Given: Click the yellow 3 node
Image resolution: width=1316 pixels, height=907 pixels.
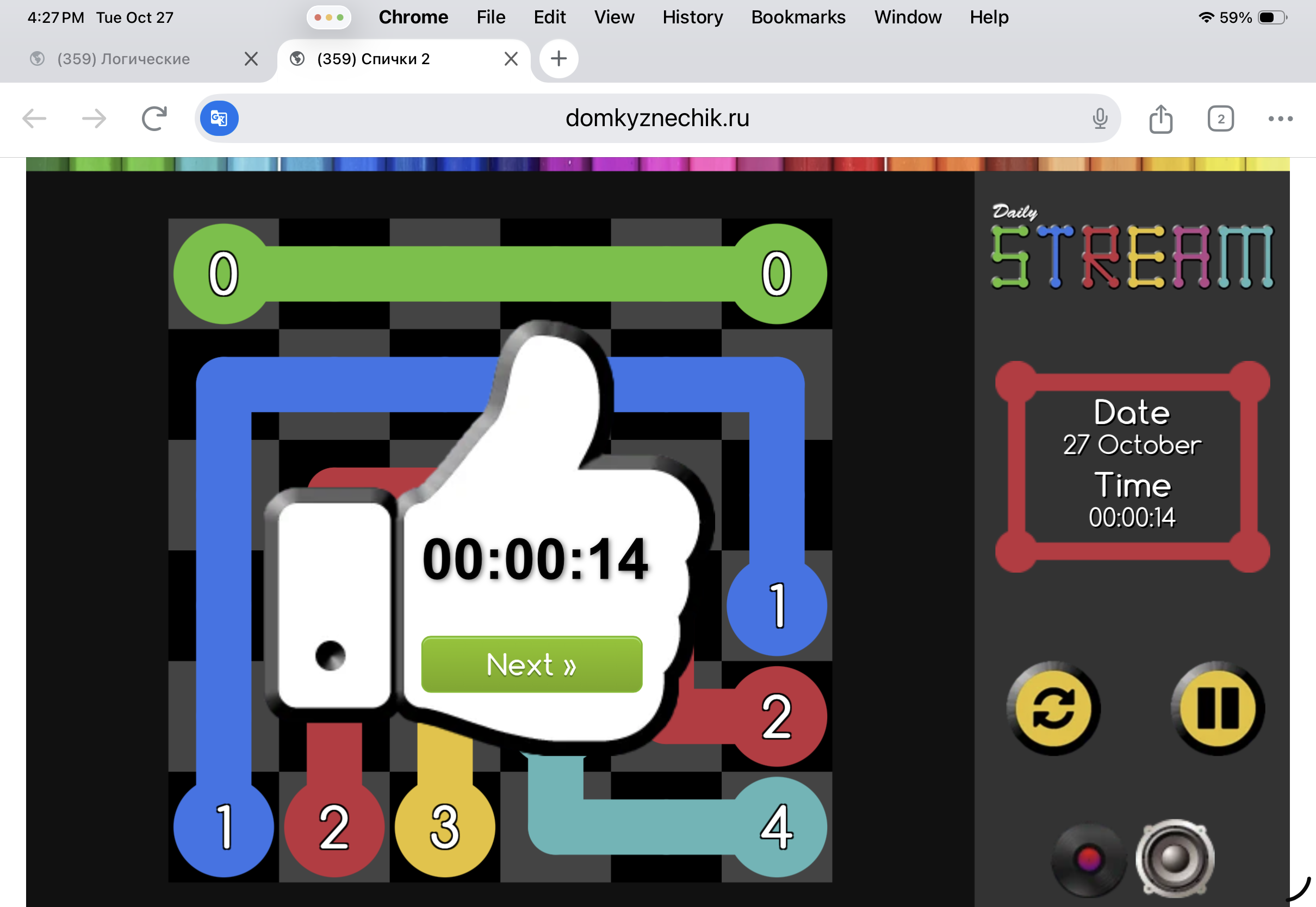Looking at the screenshot, I should [445, 827].
